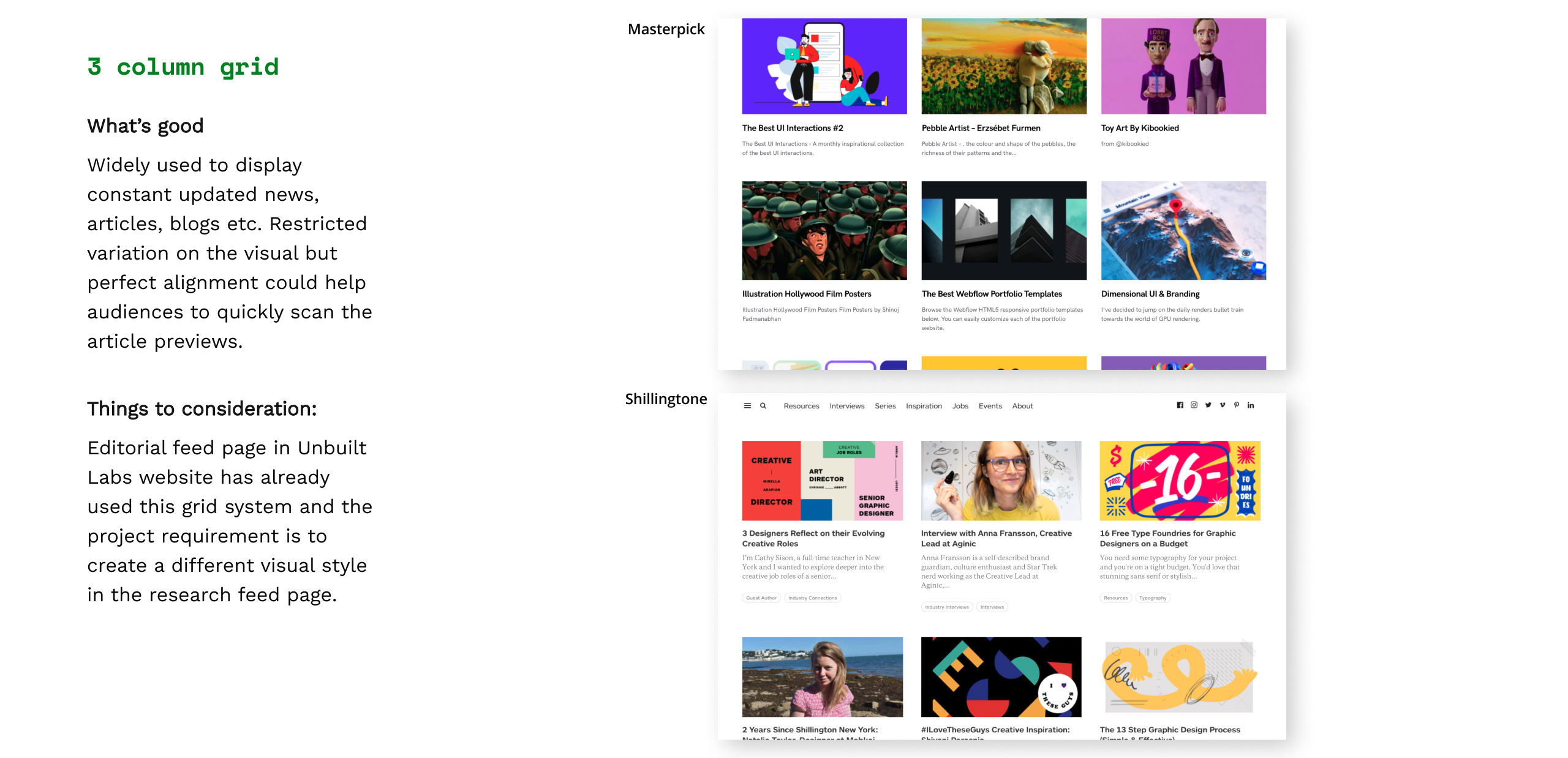Open the Resources menu item
This screenshot has width=1568, height=758.
[801, 406]
